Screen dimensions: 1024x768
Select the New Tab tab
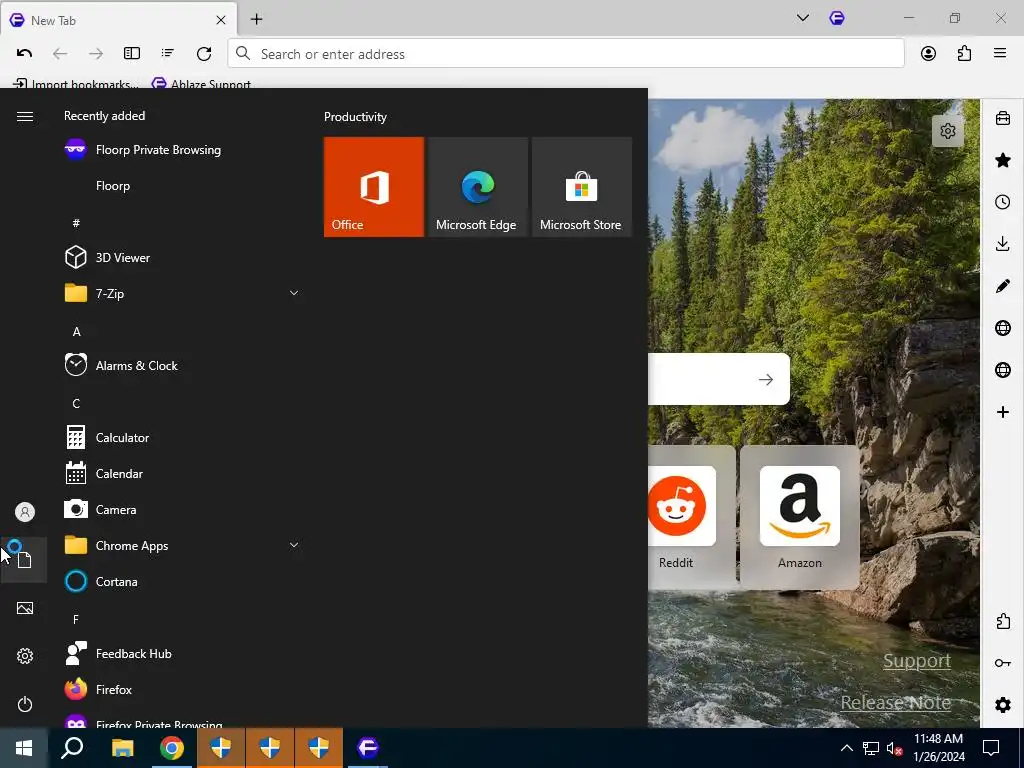[119, 20]
